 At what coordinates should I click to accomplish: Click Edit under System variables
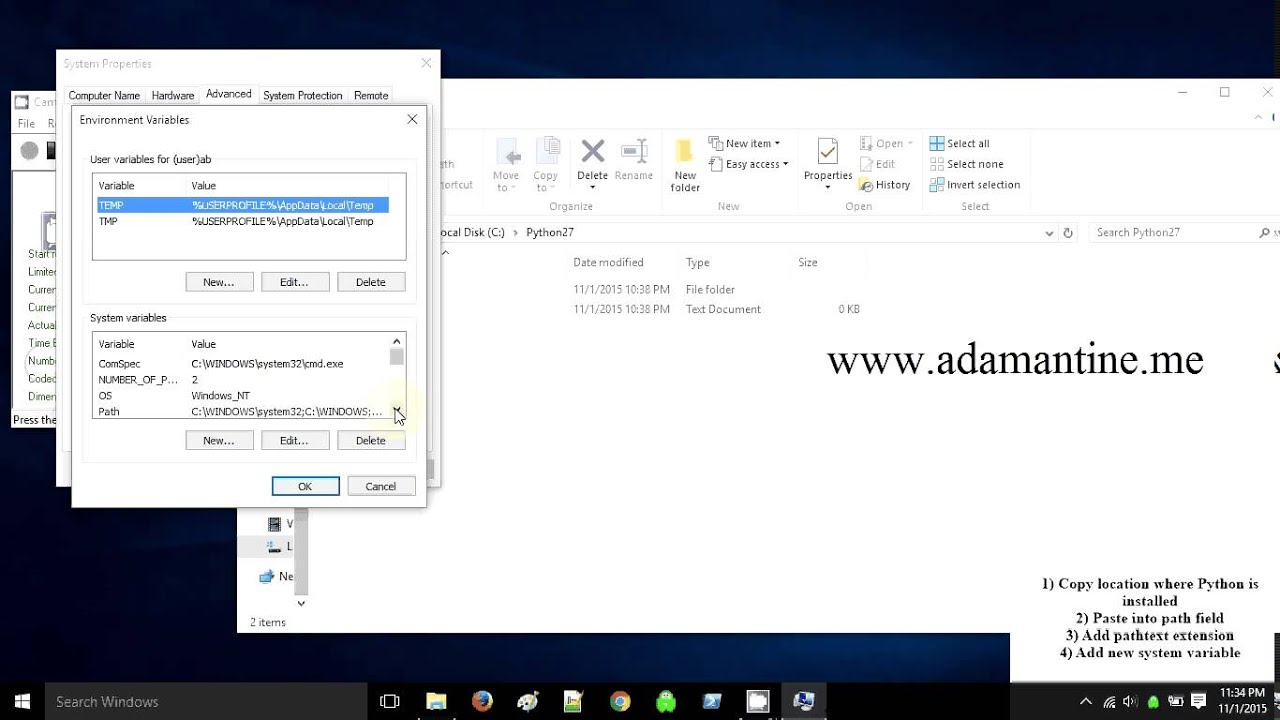295,440
